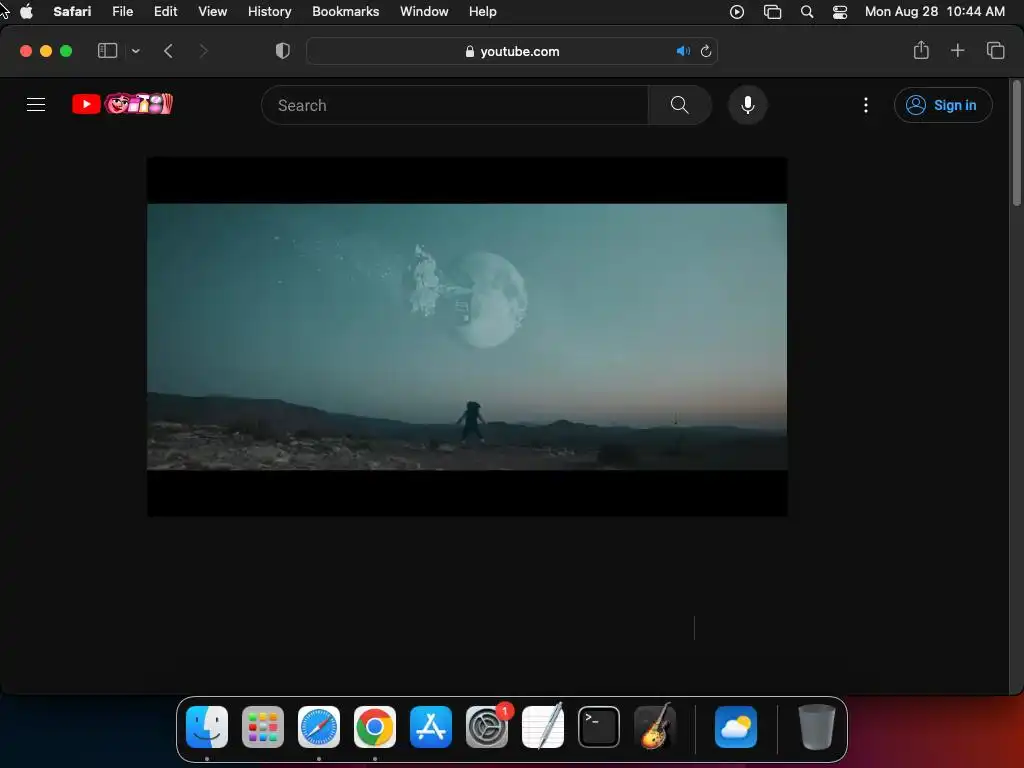1024x768 pixels.
Task: Click the page vertical scrollbar
Action: point(1016,144)
